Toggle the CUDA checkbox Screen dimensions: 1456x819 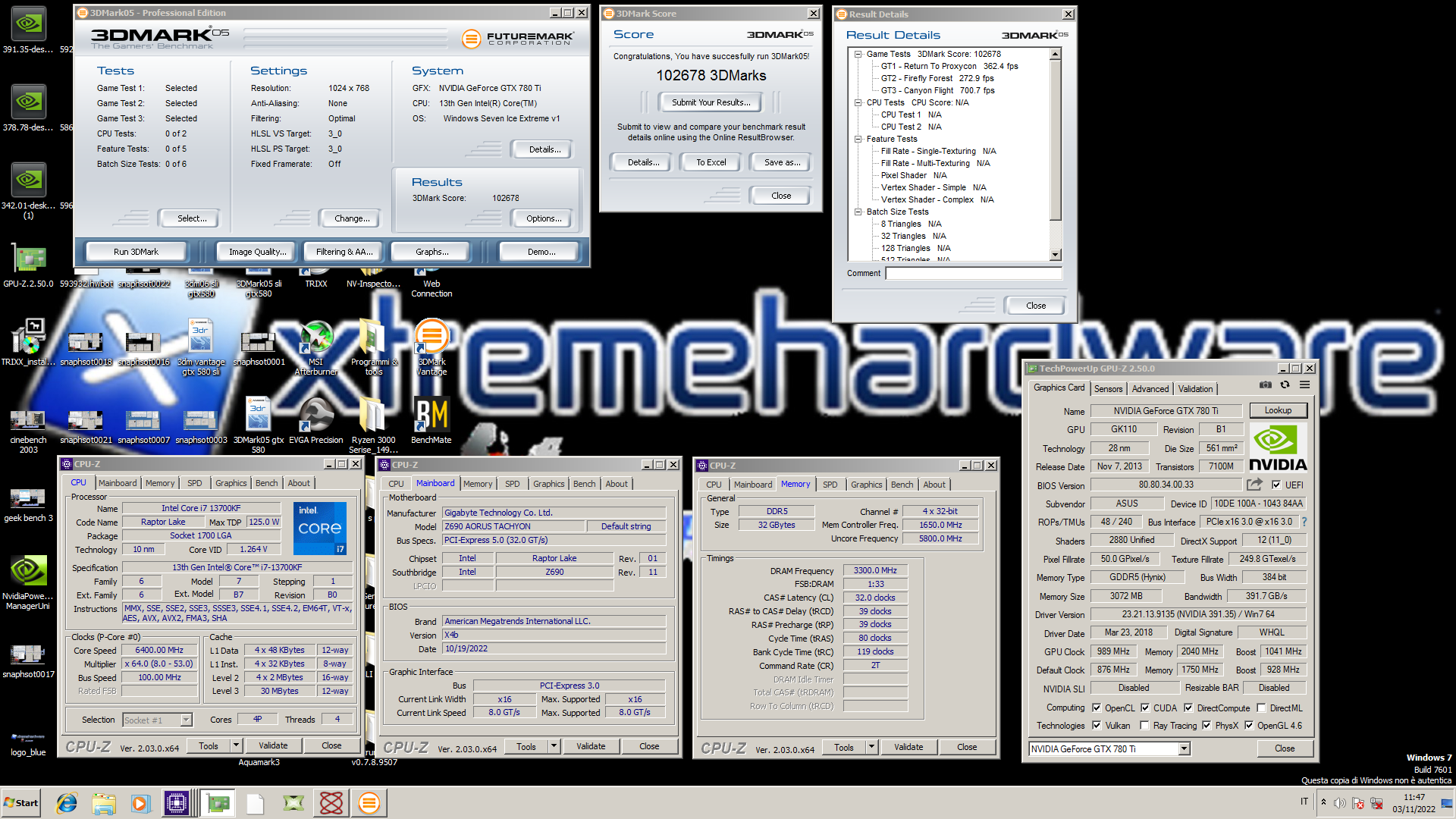click(1144, 708)
